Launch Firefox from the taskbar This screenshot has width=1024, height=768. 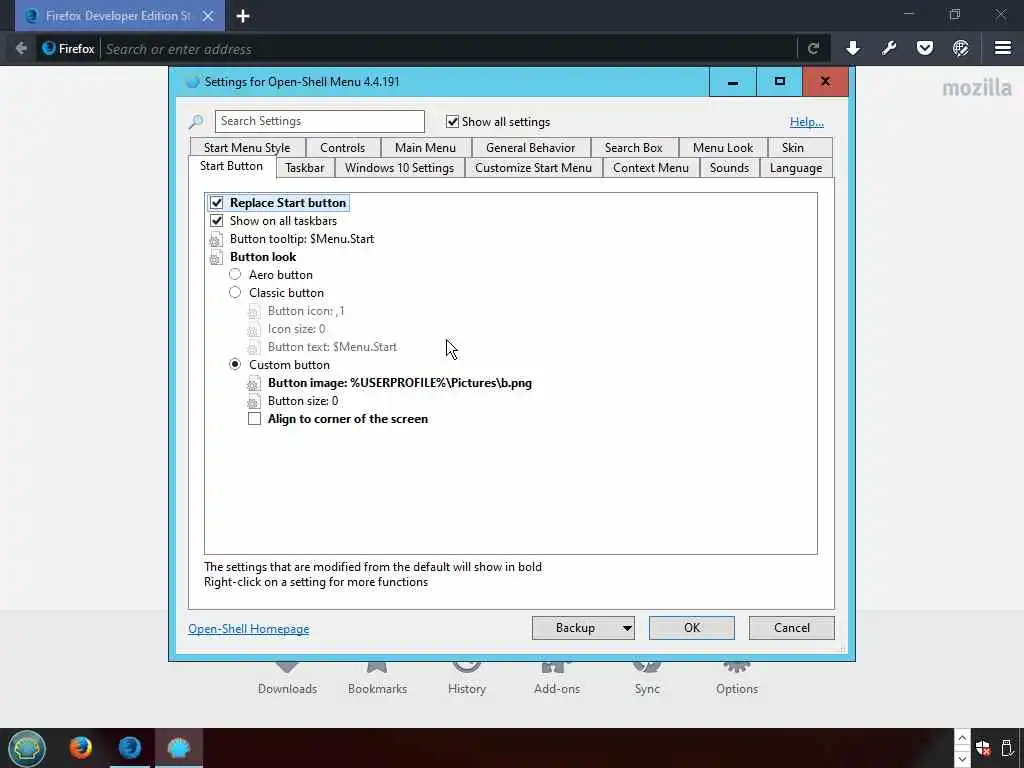tap(81, 747)
